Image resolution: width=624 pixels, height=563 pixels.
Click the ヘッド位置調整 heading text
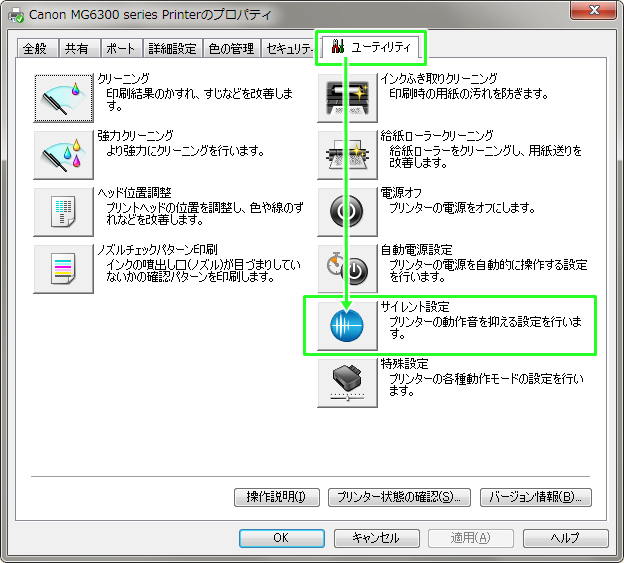pos(135,193)
